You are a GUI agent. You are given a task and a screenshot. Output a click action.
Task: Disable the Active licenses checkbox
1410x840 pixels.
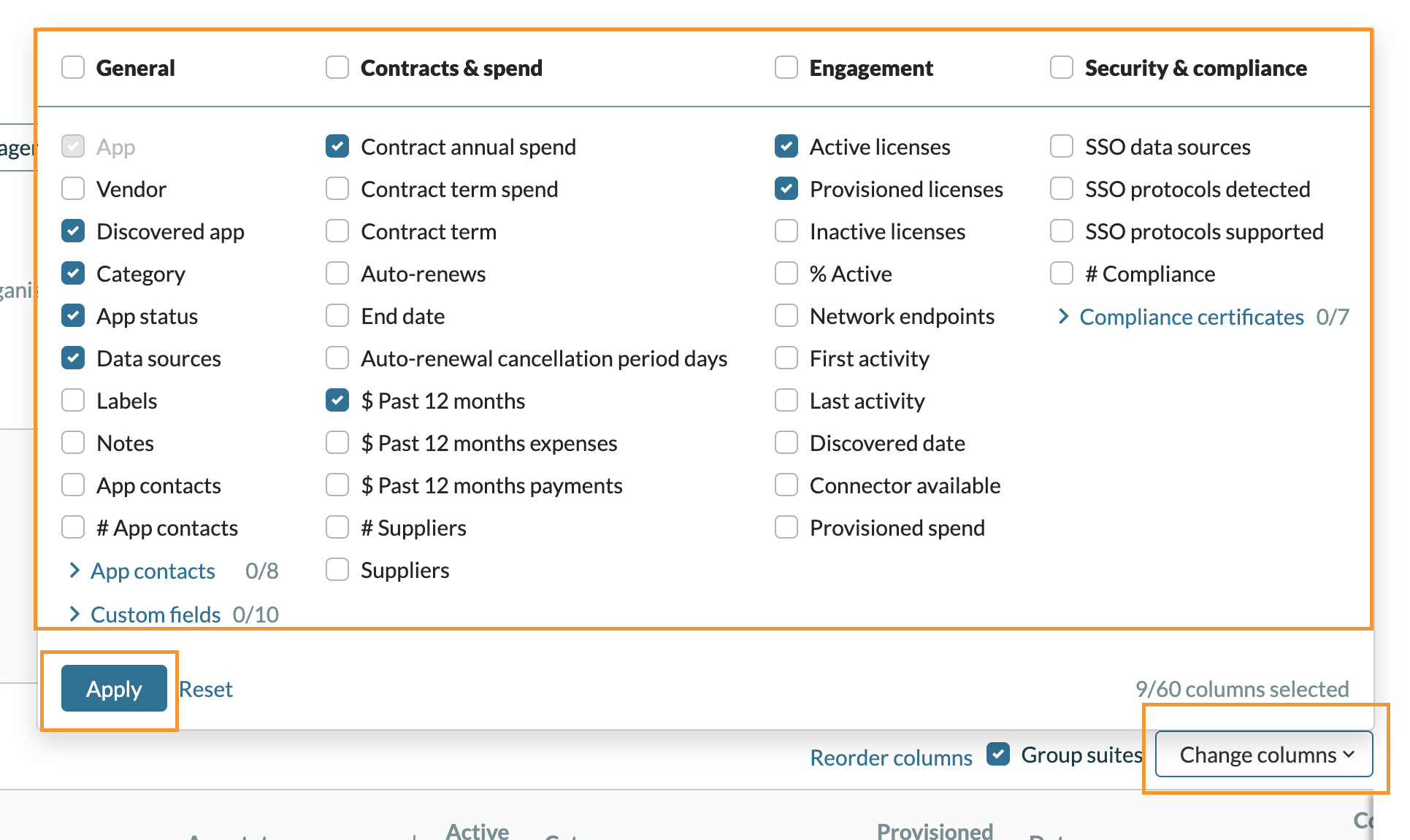click(x=786, y=146)
